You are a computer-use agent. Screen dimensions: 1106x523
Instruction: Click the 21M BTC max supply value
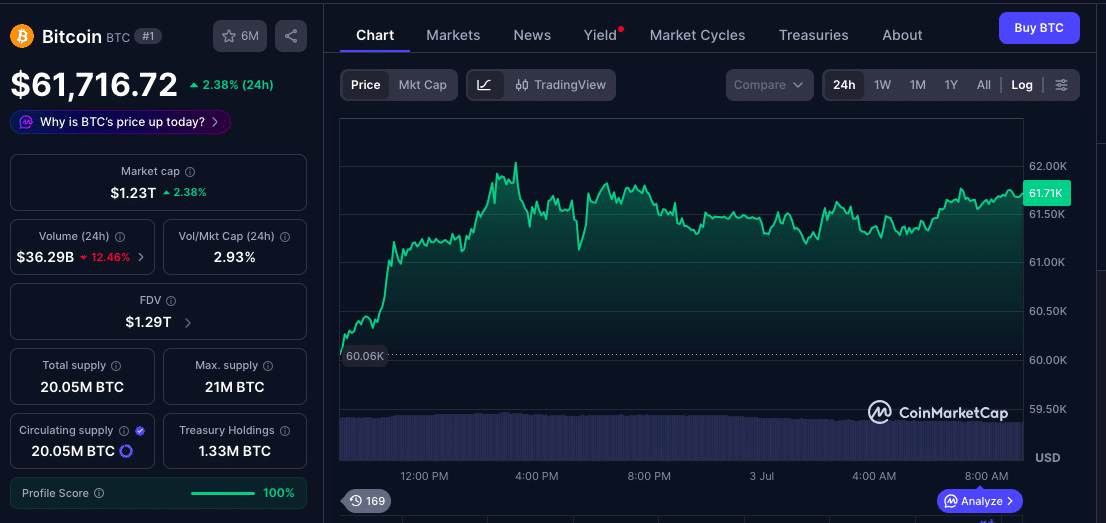click(234, 387)
